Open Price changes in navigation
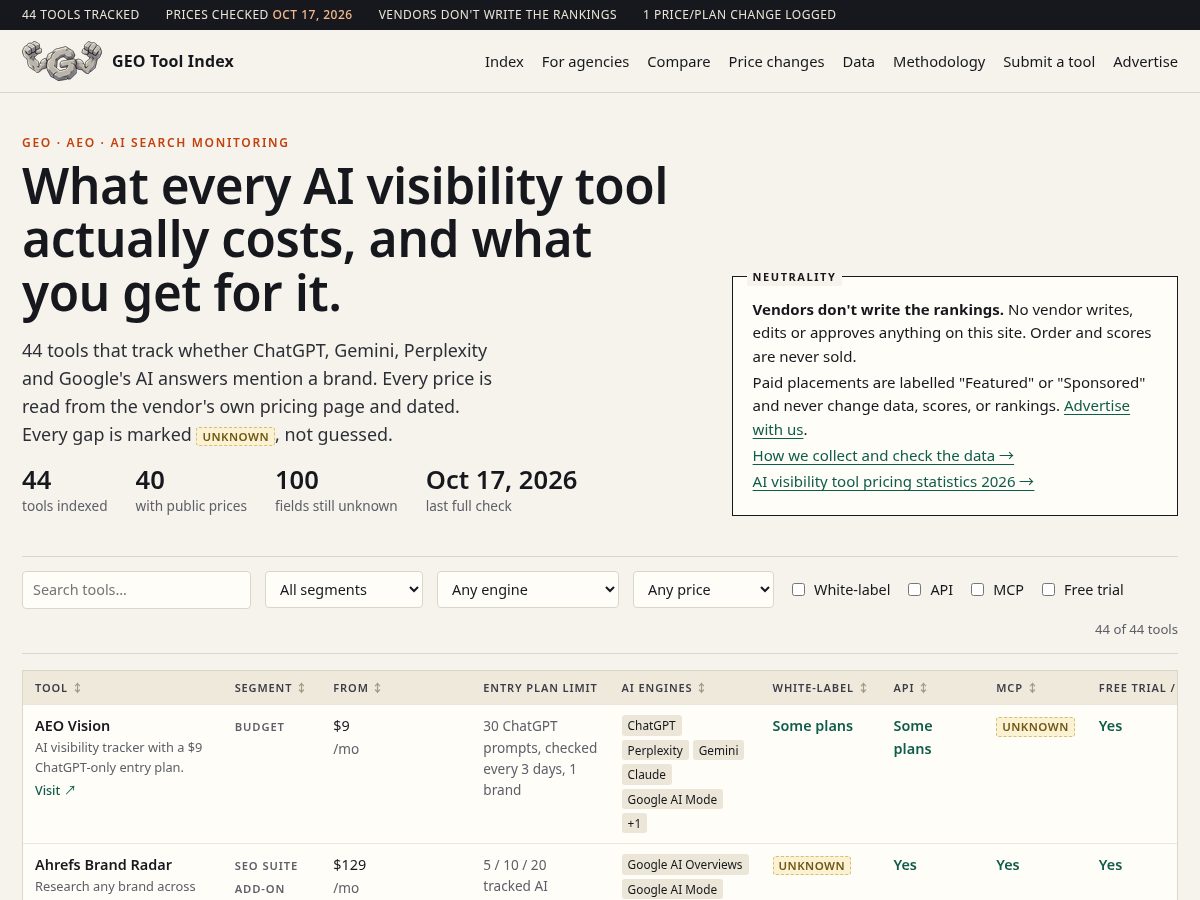This screenshot has height=900, width=1200. pos(776,61)
